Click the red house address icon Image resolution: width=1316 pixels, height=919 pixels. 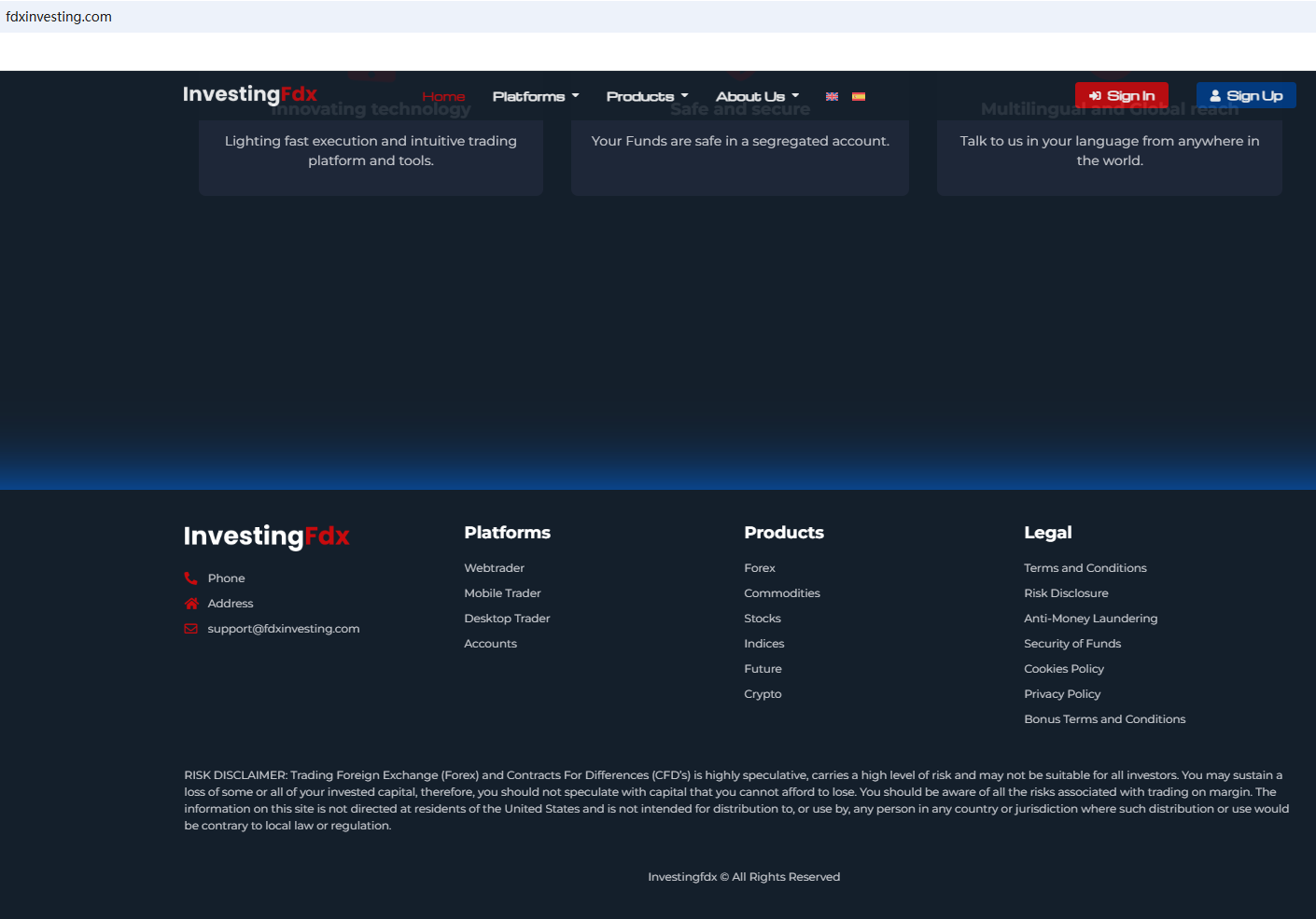tap(191, 604)
